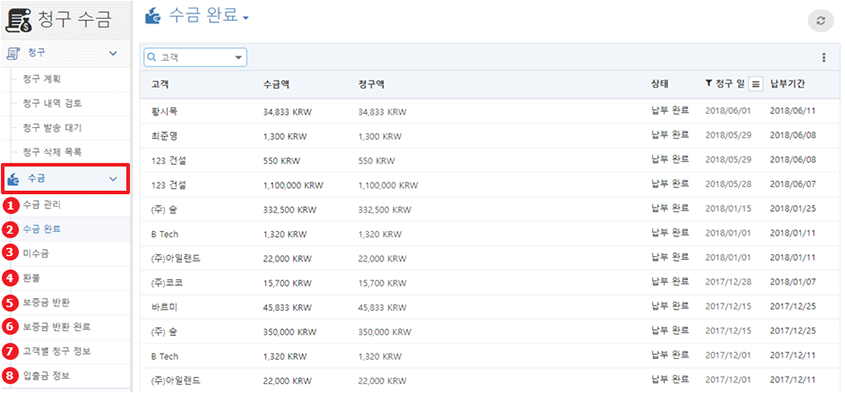
Task: Open 청구 발송 대기 page
Action: [x=52, y=128]
